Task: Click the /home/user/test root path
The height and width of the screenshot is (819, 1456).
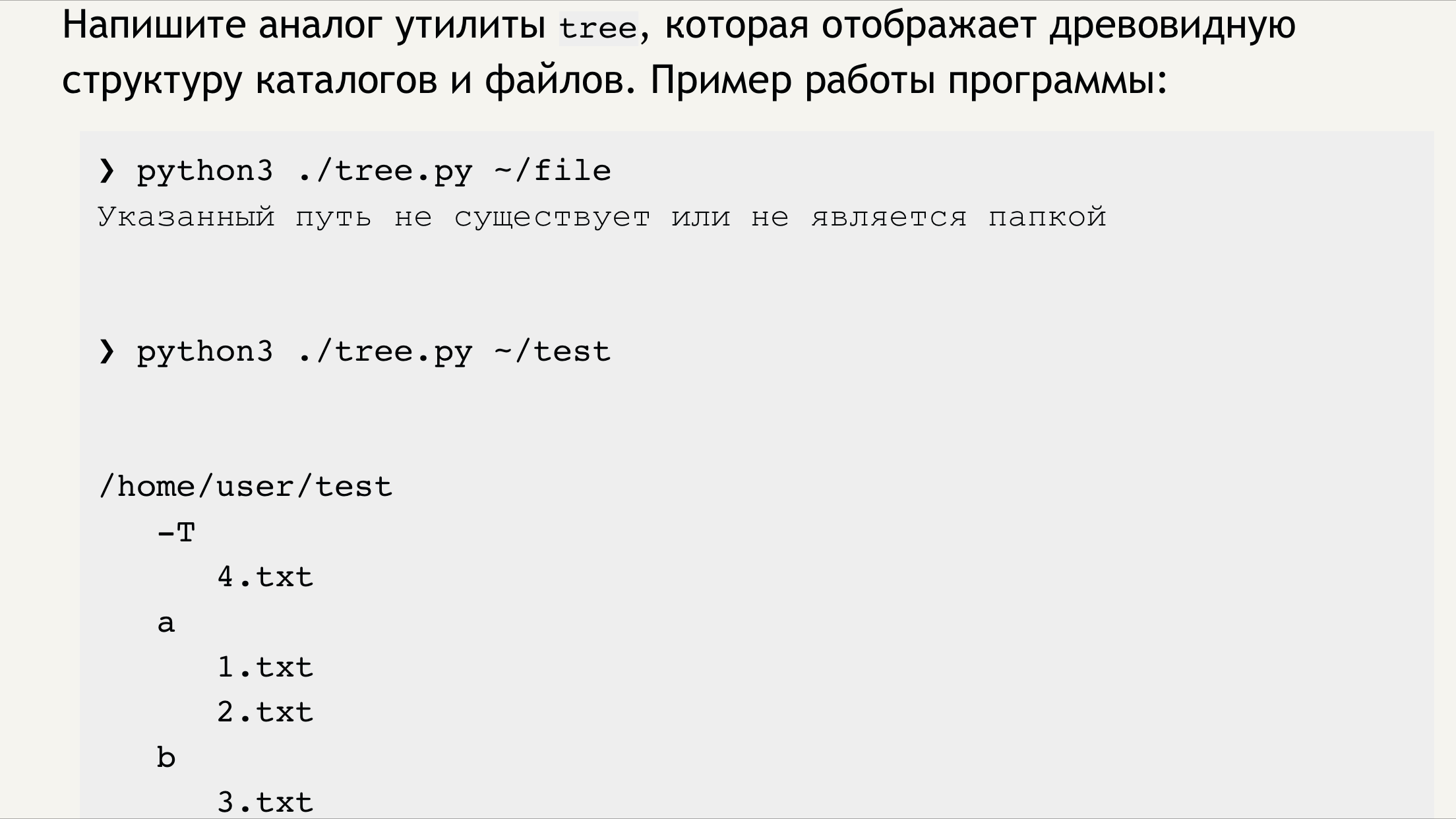Action: click(245, 487)
